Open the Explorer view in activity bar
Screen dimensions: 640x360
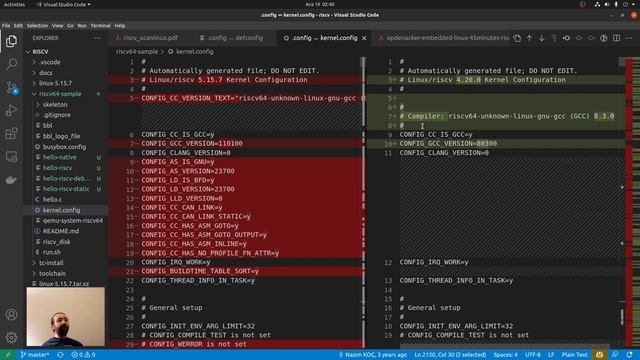11,41
